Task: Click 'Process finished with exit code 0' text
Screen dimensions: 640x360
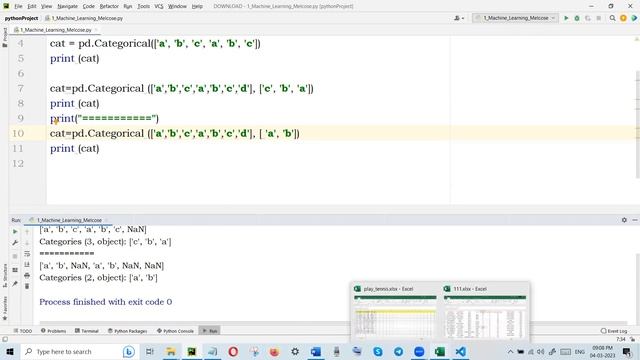Action: 105,302
